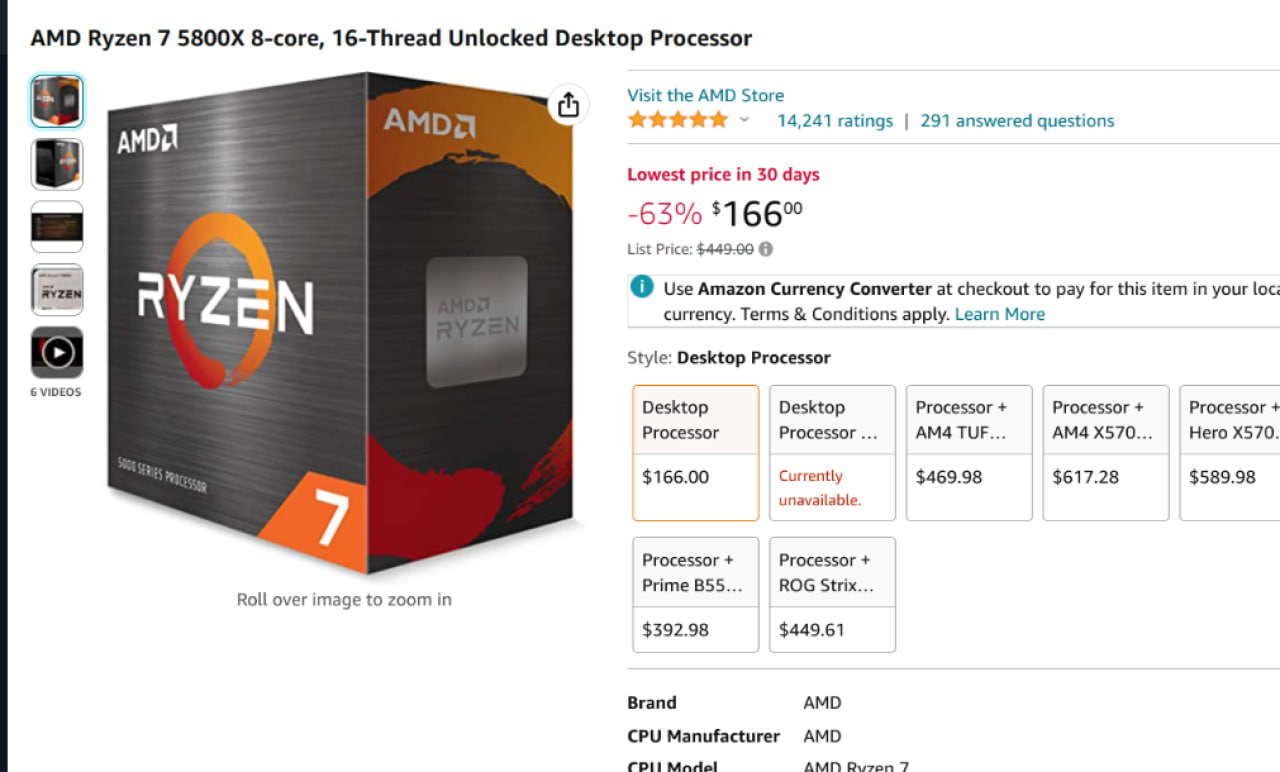
Task: Play the product videos thumbnail
Action: coord(57,352)
